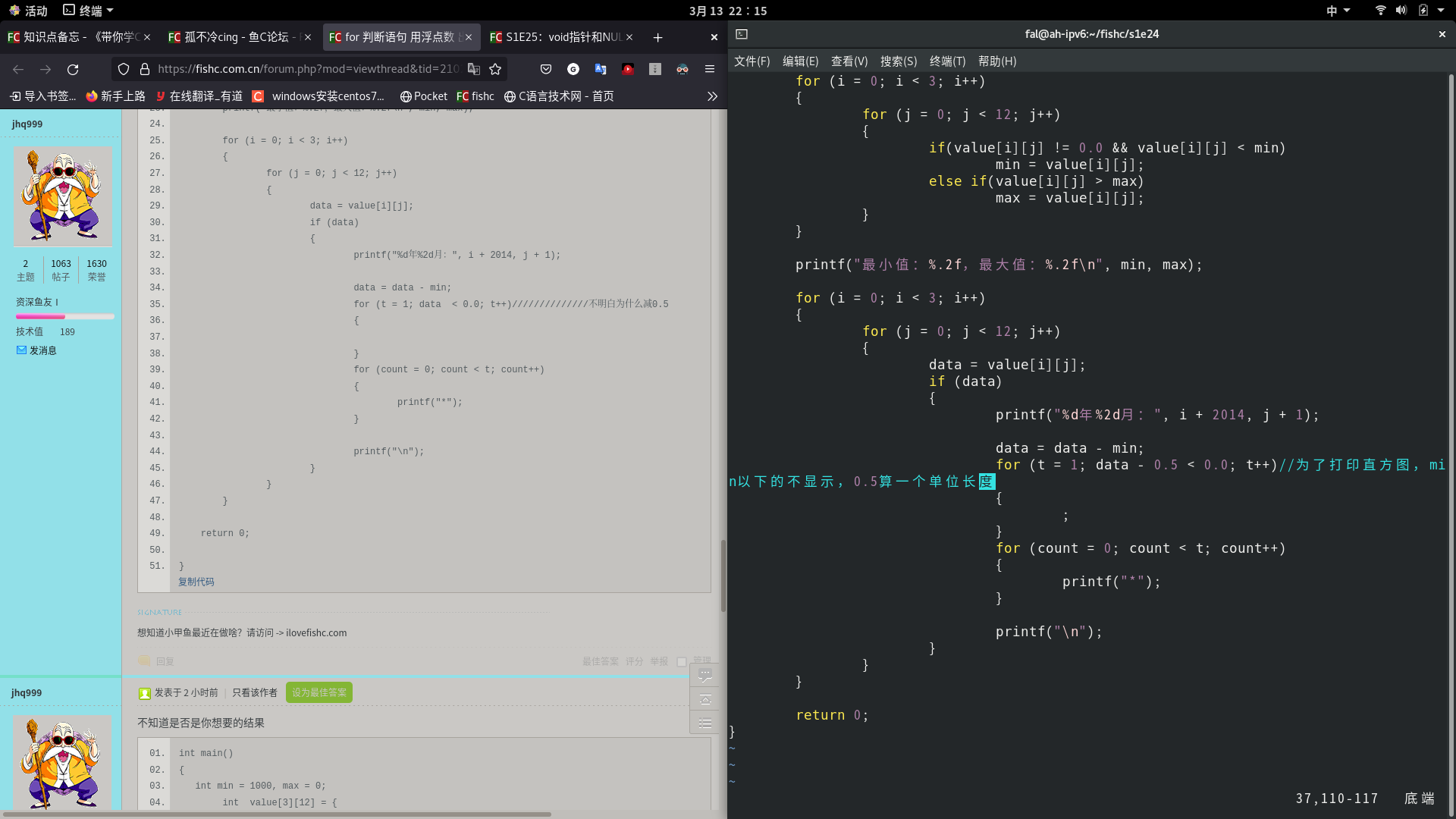Click the green author icon beside 发表于
The height and width of the screenshot is (819, 1456).
145,693
